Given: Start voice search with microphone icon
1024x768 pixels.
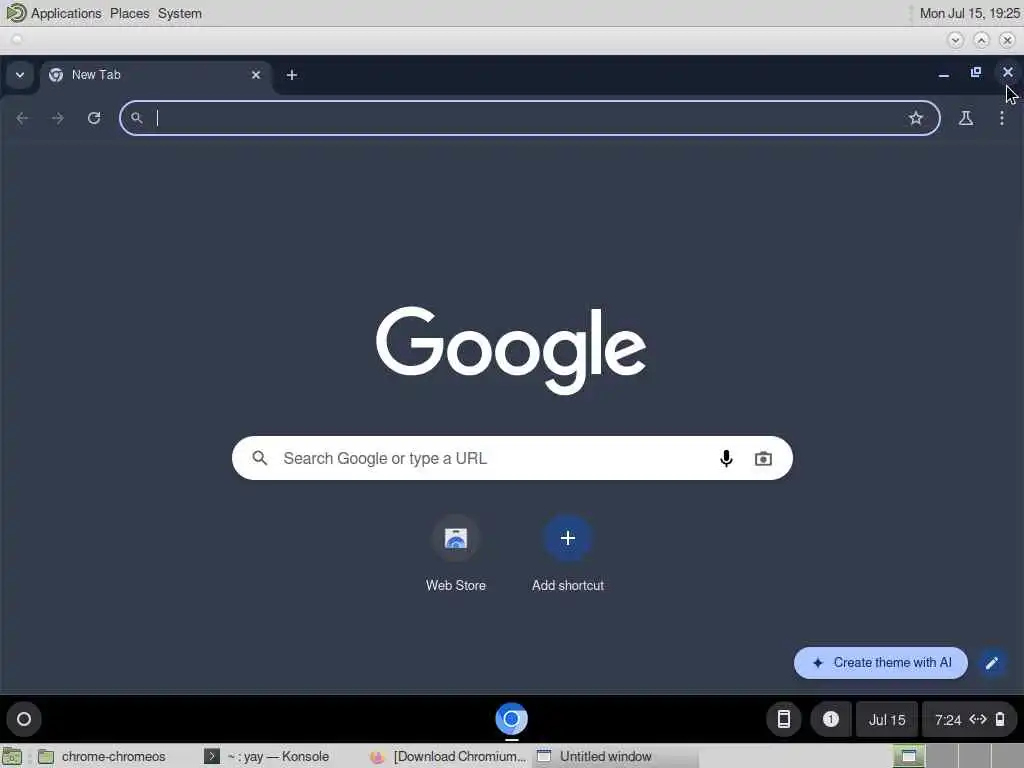Looking at the screenshot, I should pos(726,458).
